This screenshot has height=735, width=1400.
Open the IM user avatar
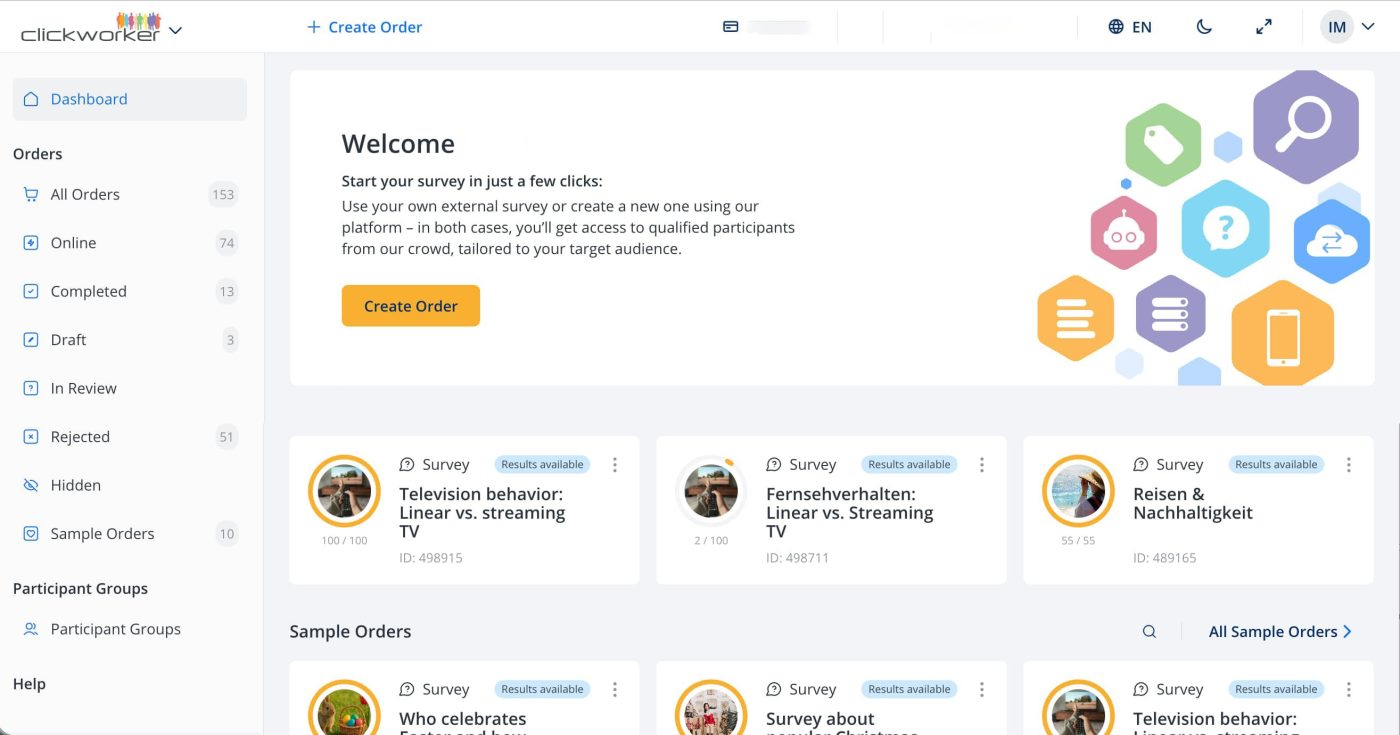pos(1337,27)
